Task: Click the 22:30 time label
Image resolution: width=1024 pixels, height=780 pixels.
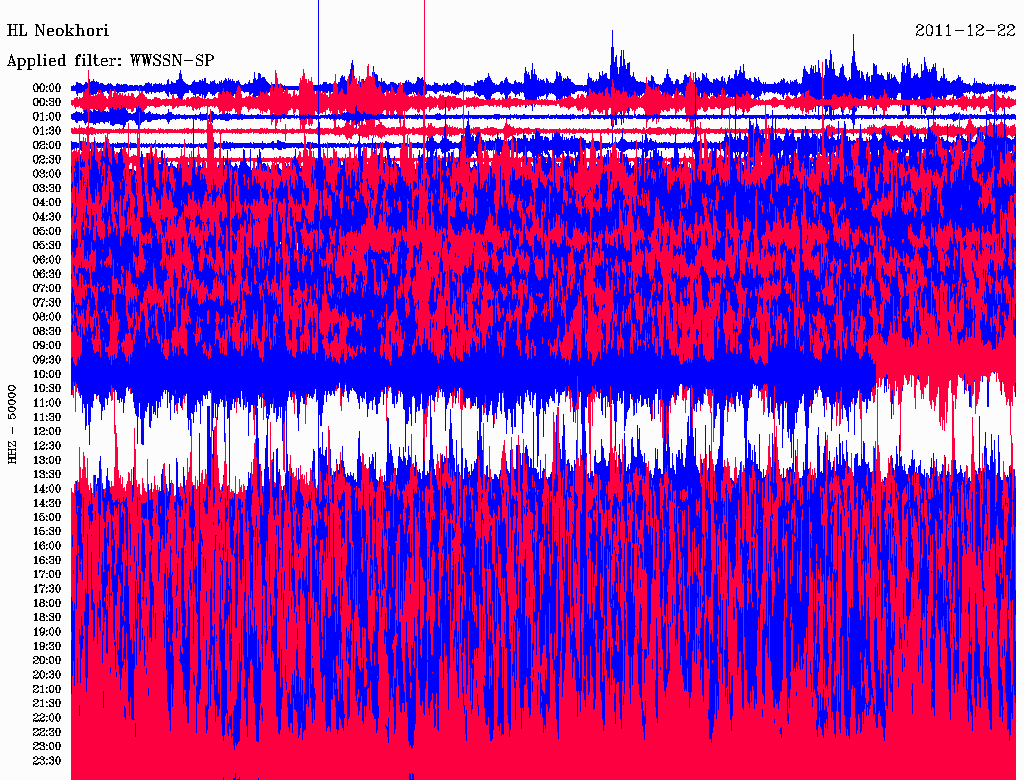Action: pyautogui.click(x=47, y=732)
